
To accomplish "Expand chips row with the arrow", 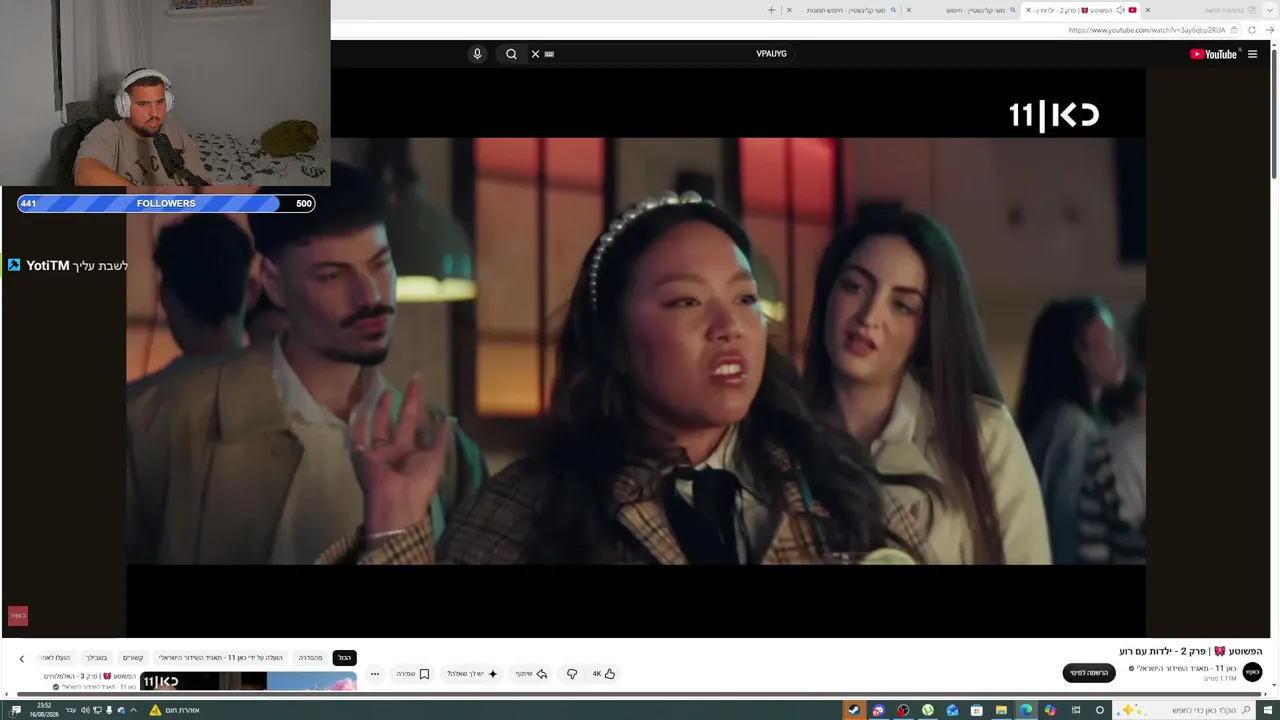I will tap(22, 658).
